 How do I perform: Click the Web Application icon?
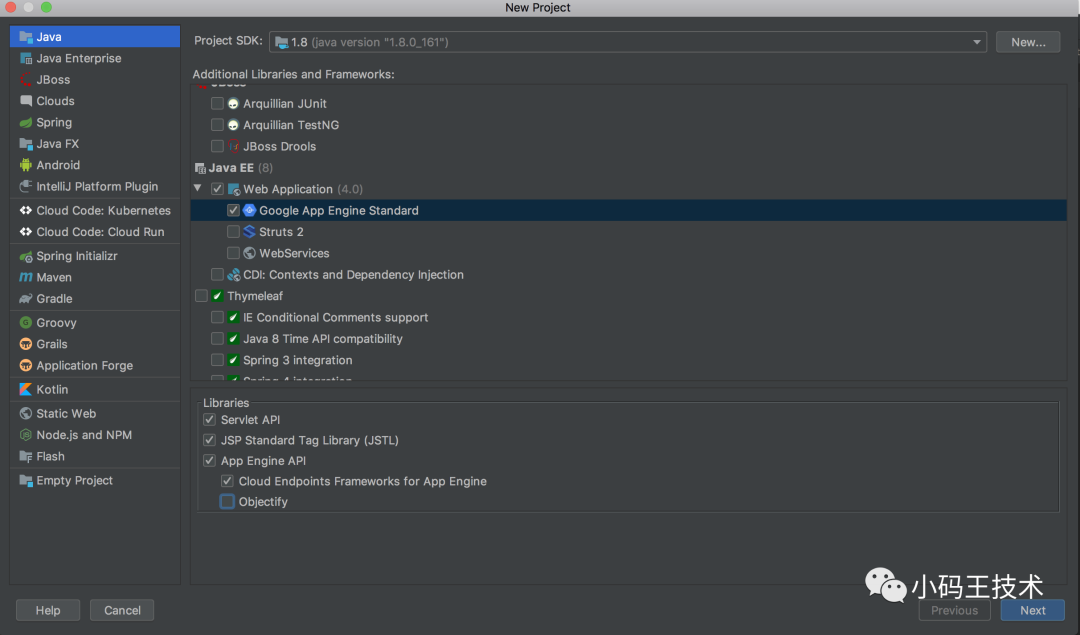click(233, 189)
